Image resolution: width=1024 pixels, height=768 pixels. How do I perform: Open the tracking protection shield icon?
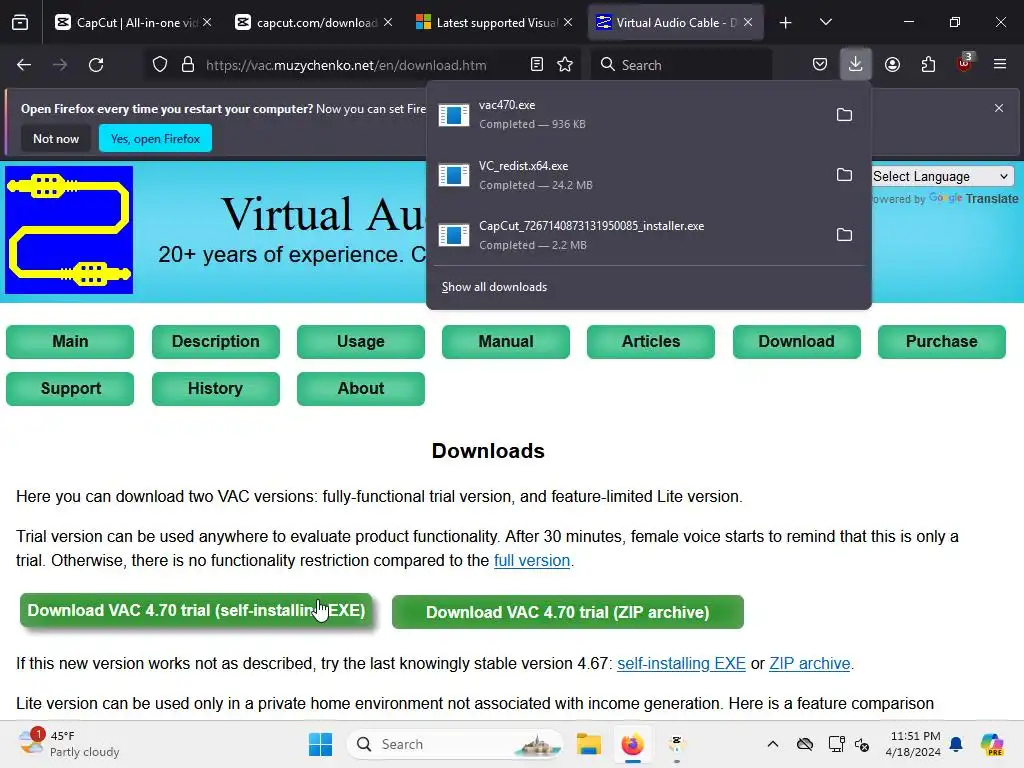(x=160, y=65)
